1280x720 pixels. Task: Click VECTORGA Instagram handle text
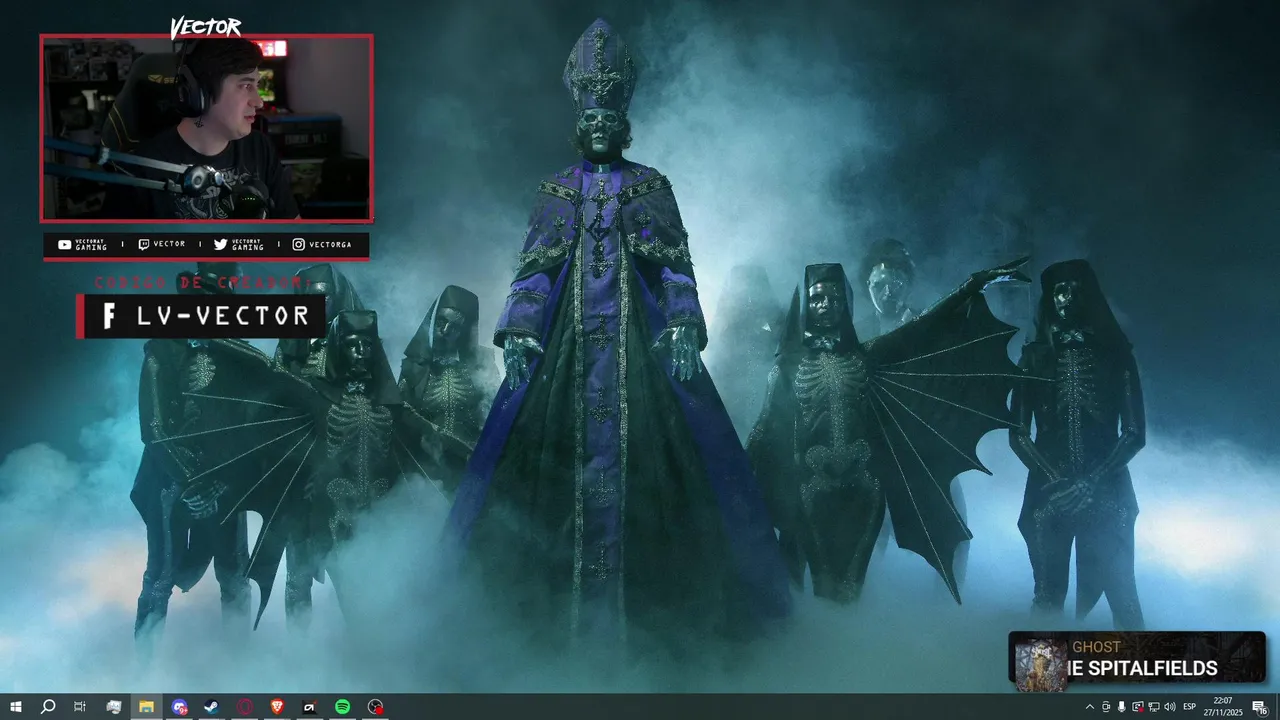coord(330,244)
